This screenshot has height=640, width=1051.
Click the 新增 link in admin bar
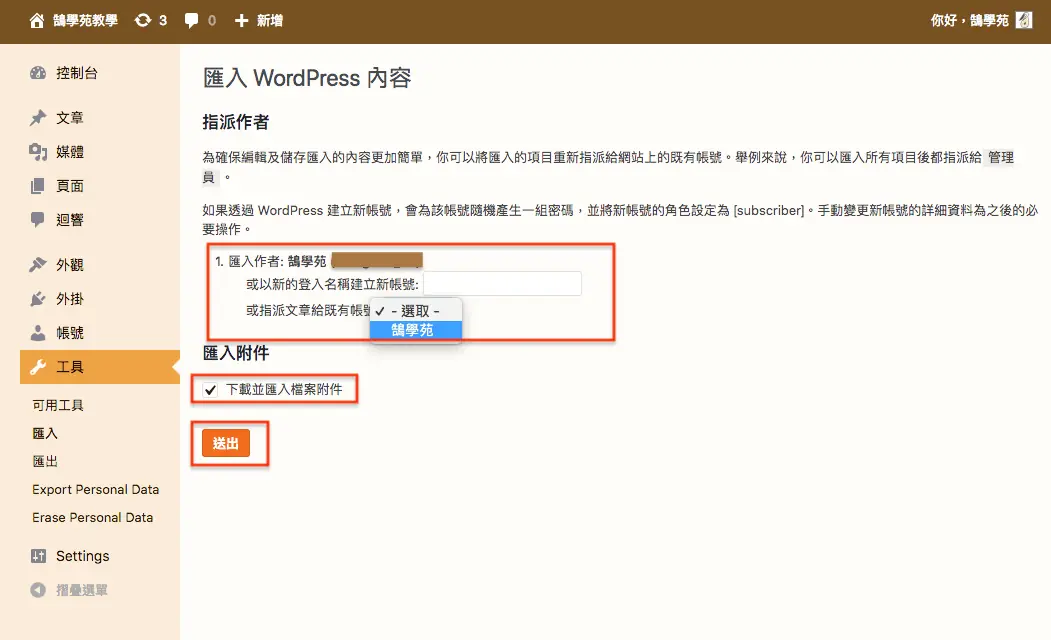[269, 21]
